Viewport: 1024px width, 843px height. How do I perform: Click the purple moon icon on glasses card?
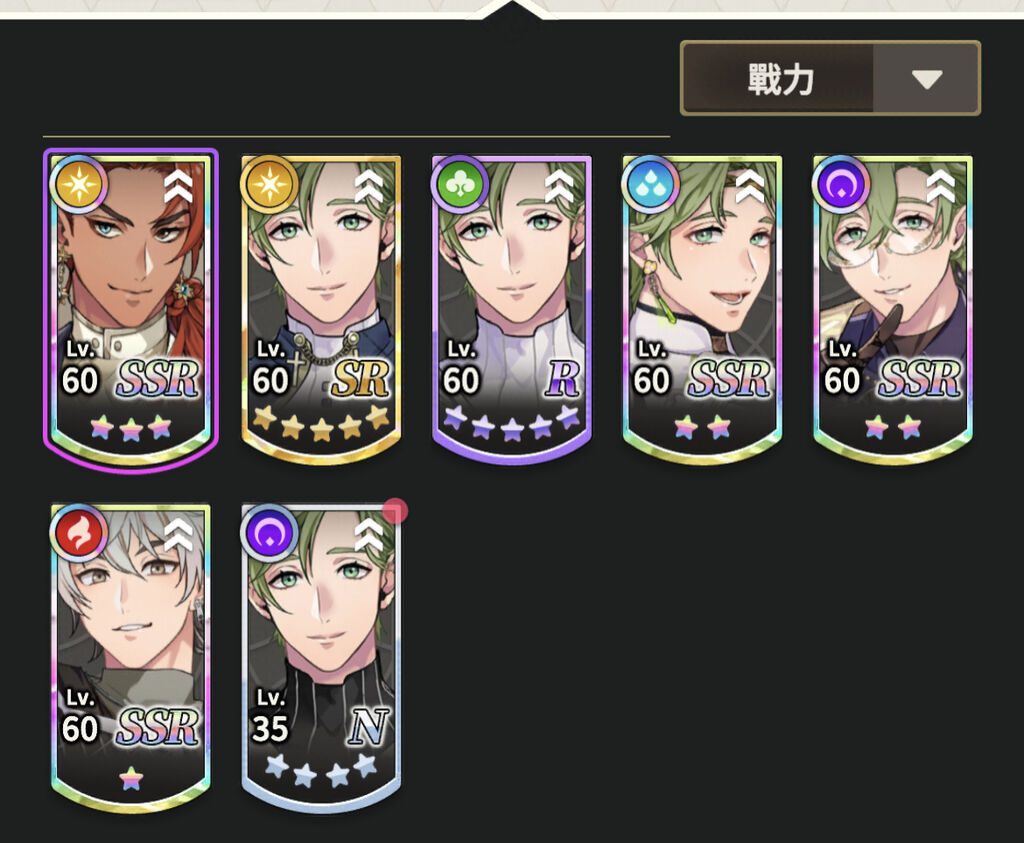click(x=841, y=185)
